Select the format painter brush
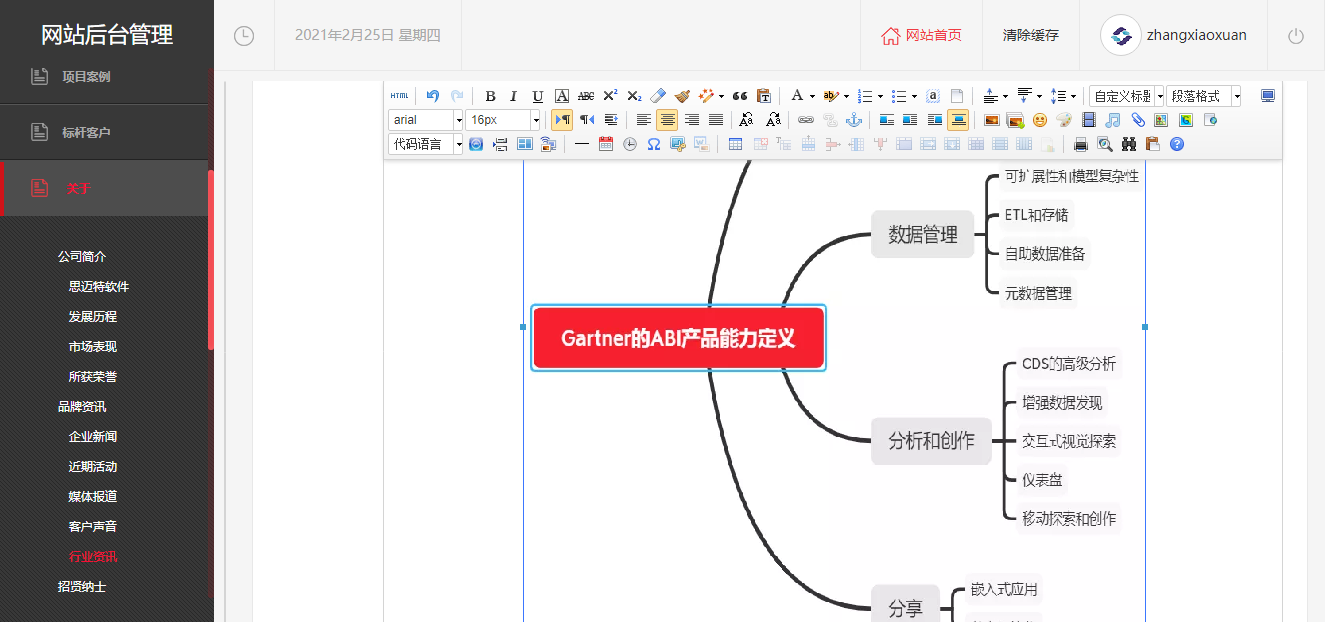The height and width of the screenshot is (623, 1326). point(682,96)
